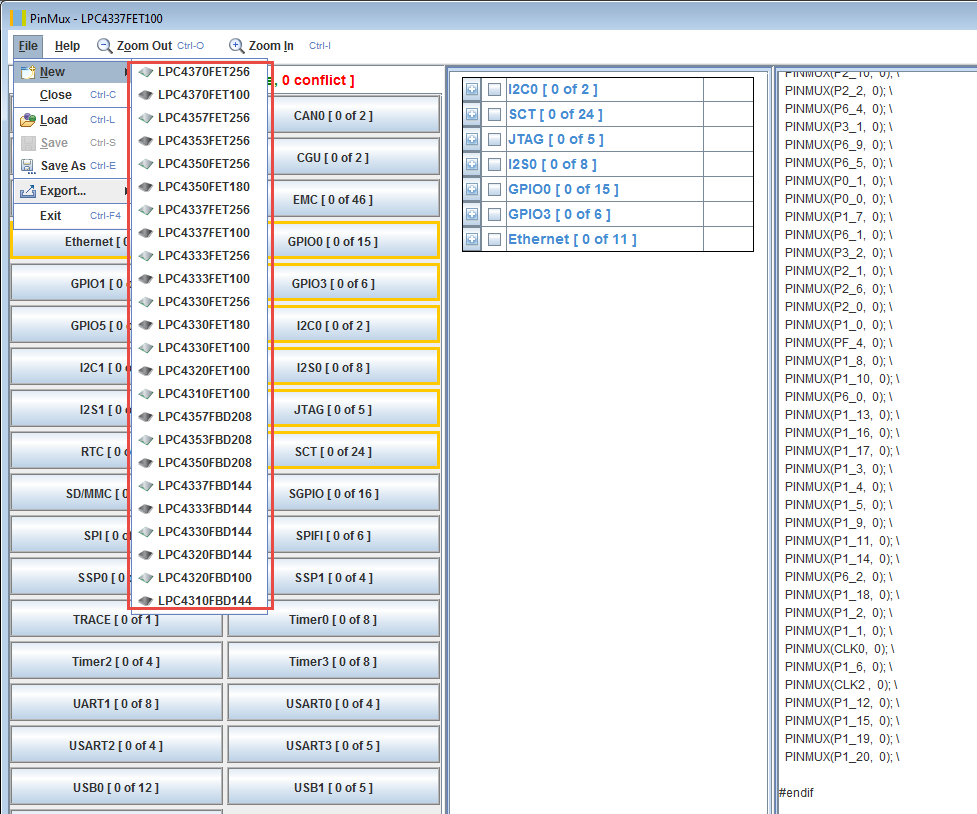The image size is (977, 814).
Task: Click the chip icon beside LPC4353FET256
Action: point(146,141)
